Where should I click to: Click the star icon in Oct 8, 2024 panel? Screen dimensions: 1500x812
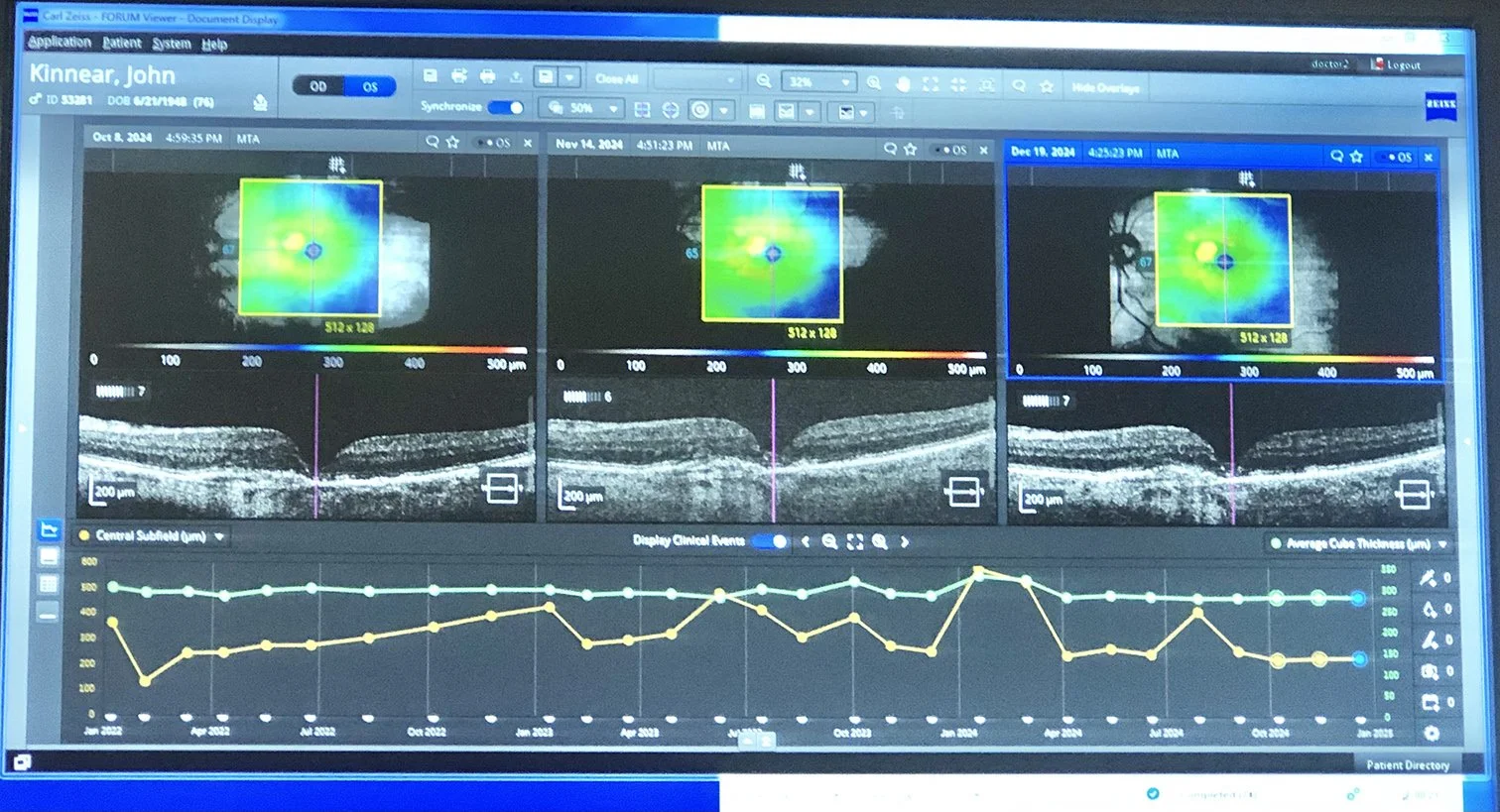click(453, 142)
